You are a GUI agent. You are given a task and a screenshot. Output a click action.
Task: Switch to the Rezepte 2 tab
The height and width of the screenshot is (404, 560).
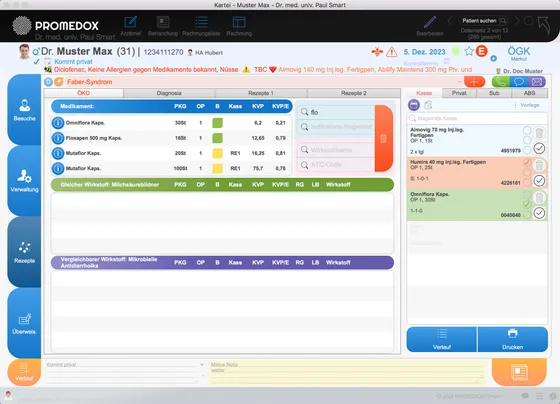pos(354,93)
